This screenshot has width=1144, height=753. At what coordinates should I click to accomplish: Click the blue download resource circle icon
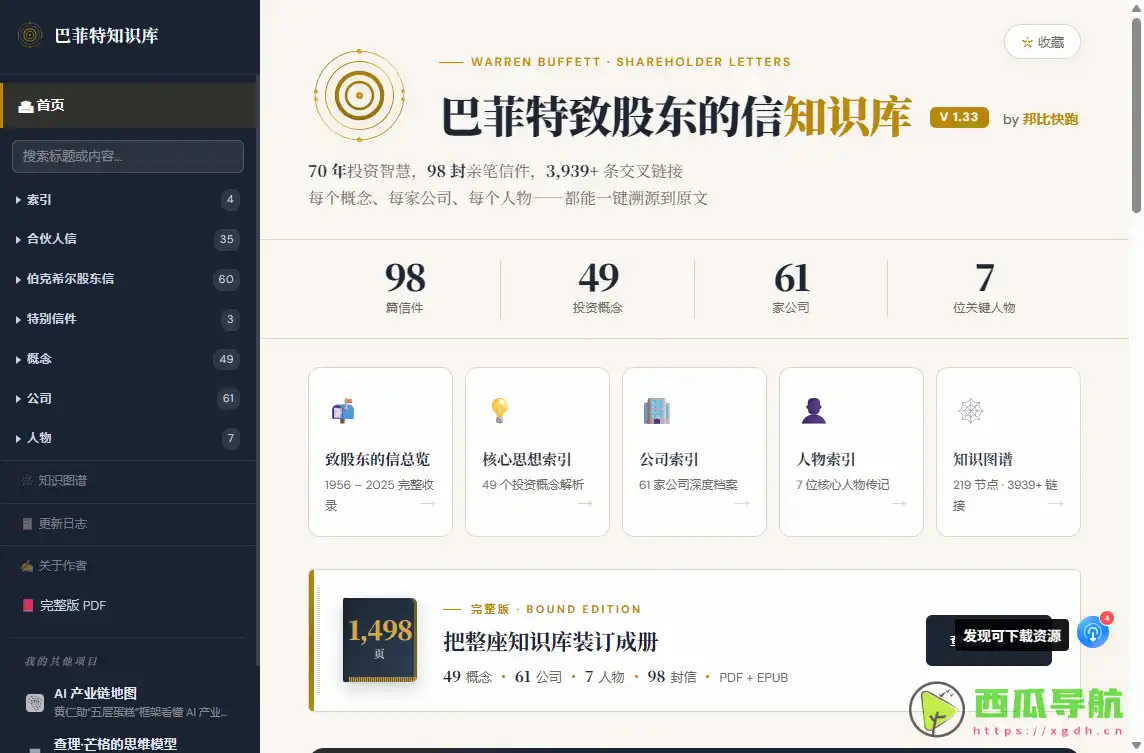(1093, 633)
